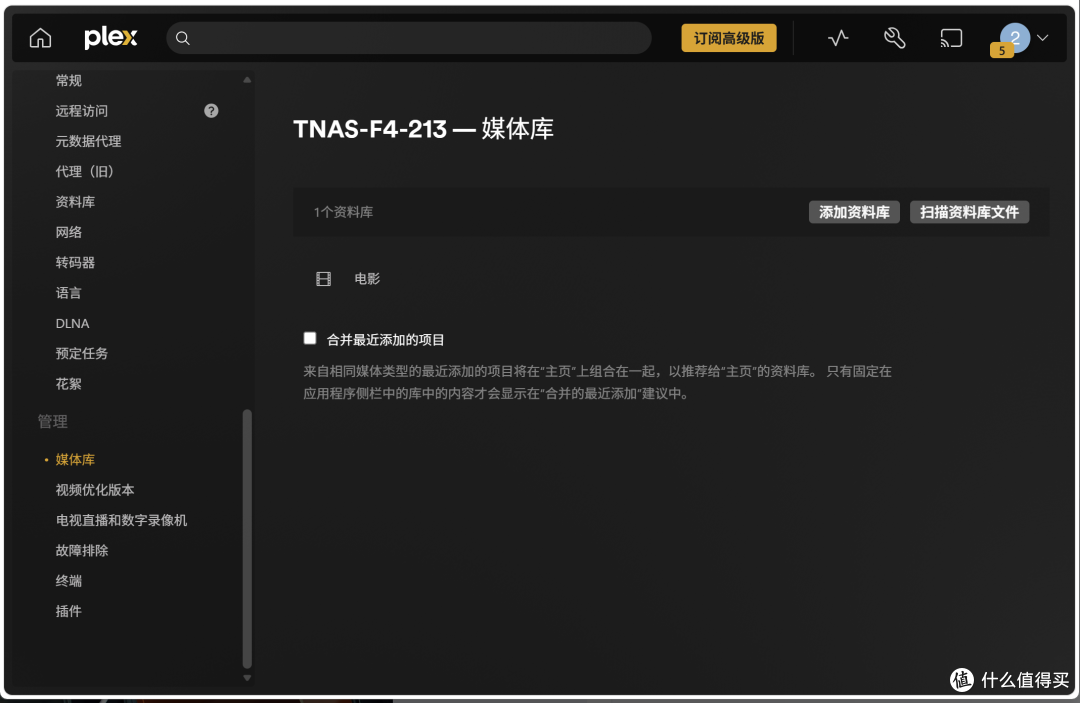Click the sidebar scroll down arrow
This screenshot has width=1080, height=703.
[x=247, y=678]
